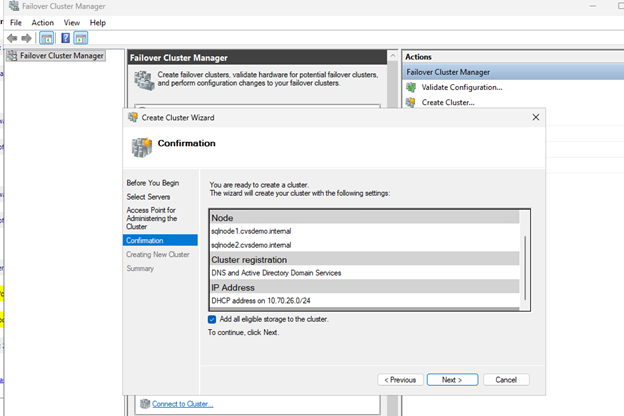Uncheck Add all eligible storage to the cluster

(x=212, y=319)
